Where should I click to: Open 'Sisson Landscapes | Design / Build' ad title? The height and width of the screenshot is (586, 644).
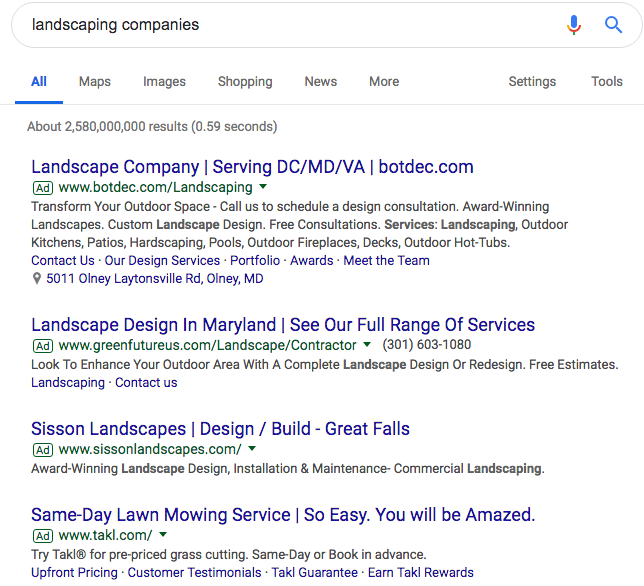(x=221, y=429)
